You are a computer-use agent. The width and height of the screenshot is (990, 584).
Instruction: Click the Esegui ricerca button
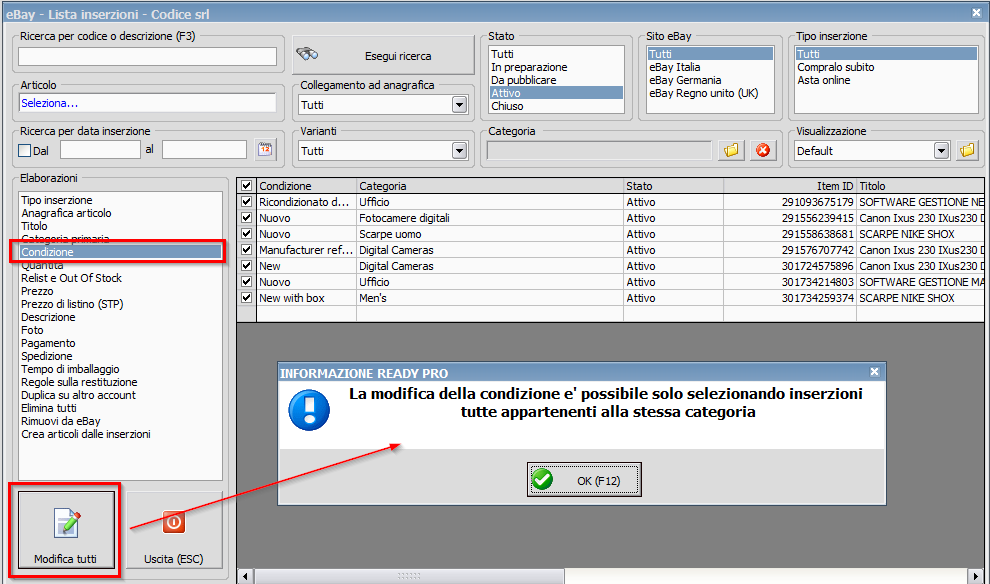pyautogui.click(x=383, y=55)
